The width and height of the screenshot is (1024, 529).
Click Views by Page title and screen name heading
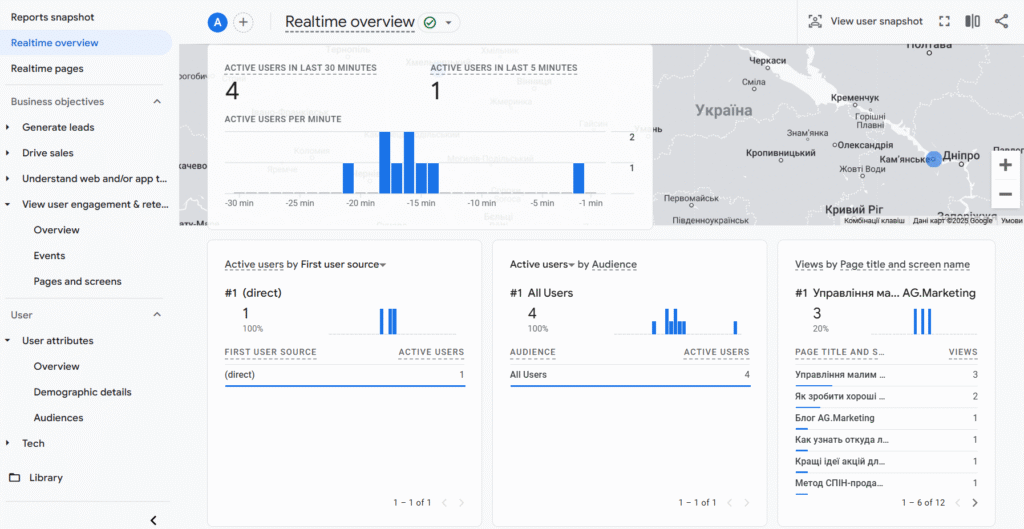pos(882,264)
